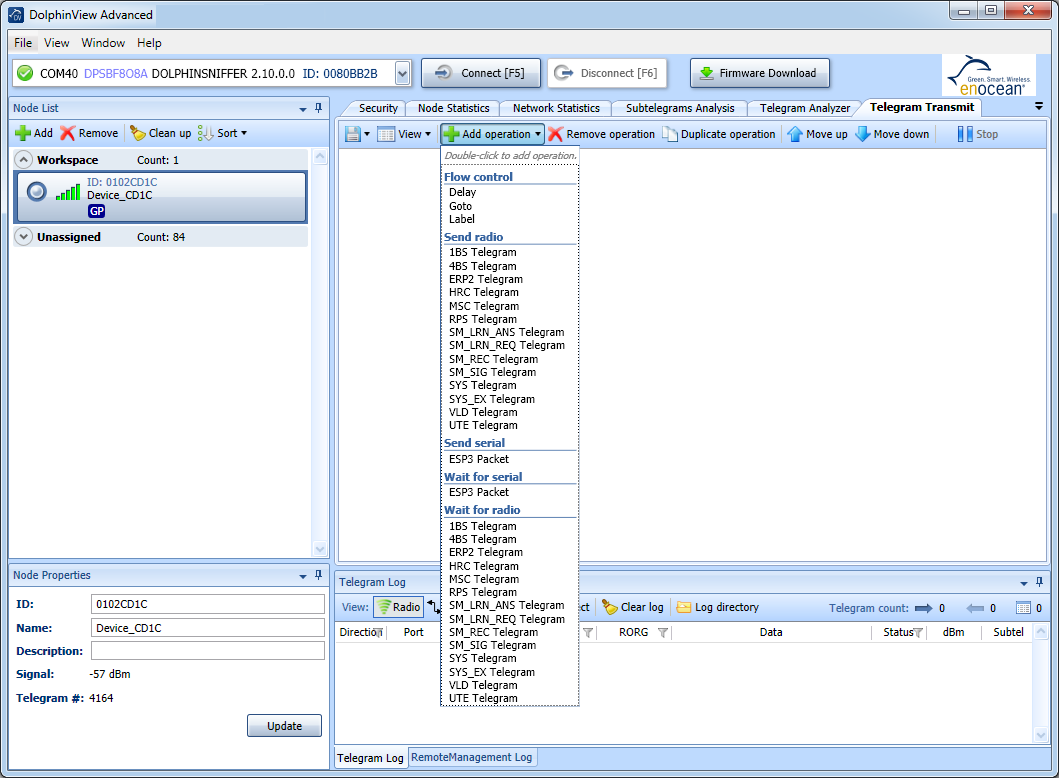Click the Stop icon in toolbar
The width and height of the screenshot is (1059, 778).
pos(965,134)
